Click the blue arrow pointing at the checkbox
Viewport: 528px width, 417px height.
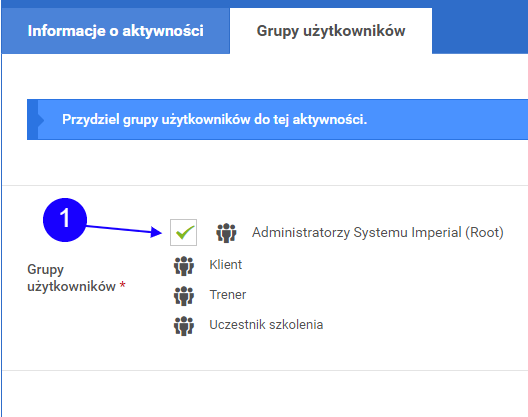[x=124, y=230]
